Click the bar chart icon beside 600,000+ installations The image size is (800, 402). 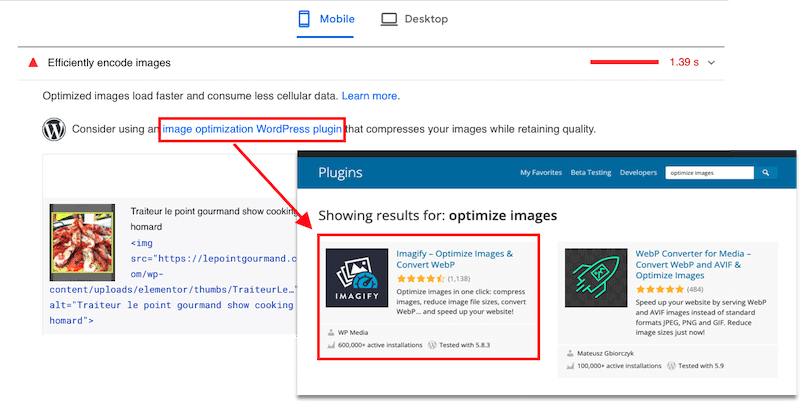tap(332, 345)
